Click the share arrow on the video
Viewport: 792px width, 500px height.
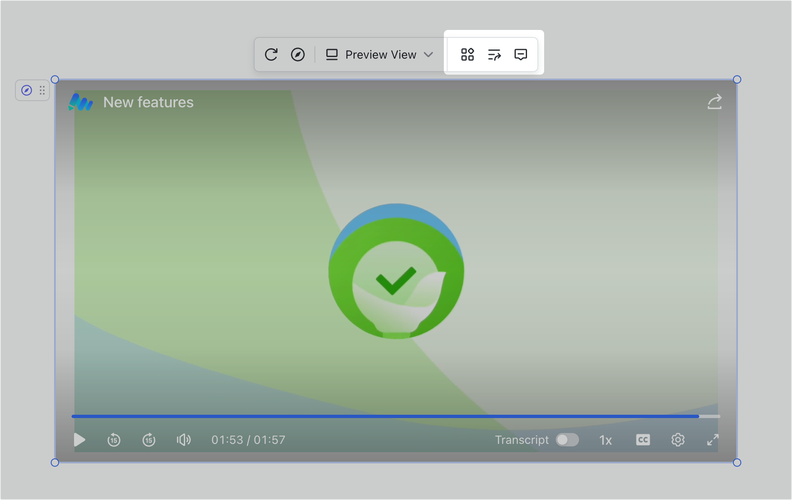pos(714,102)
